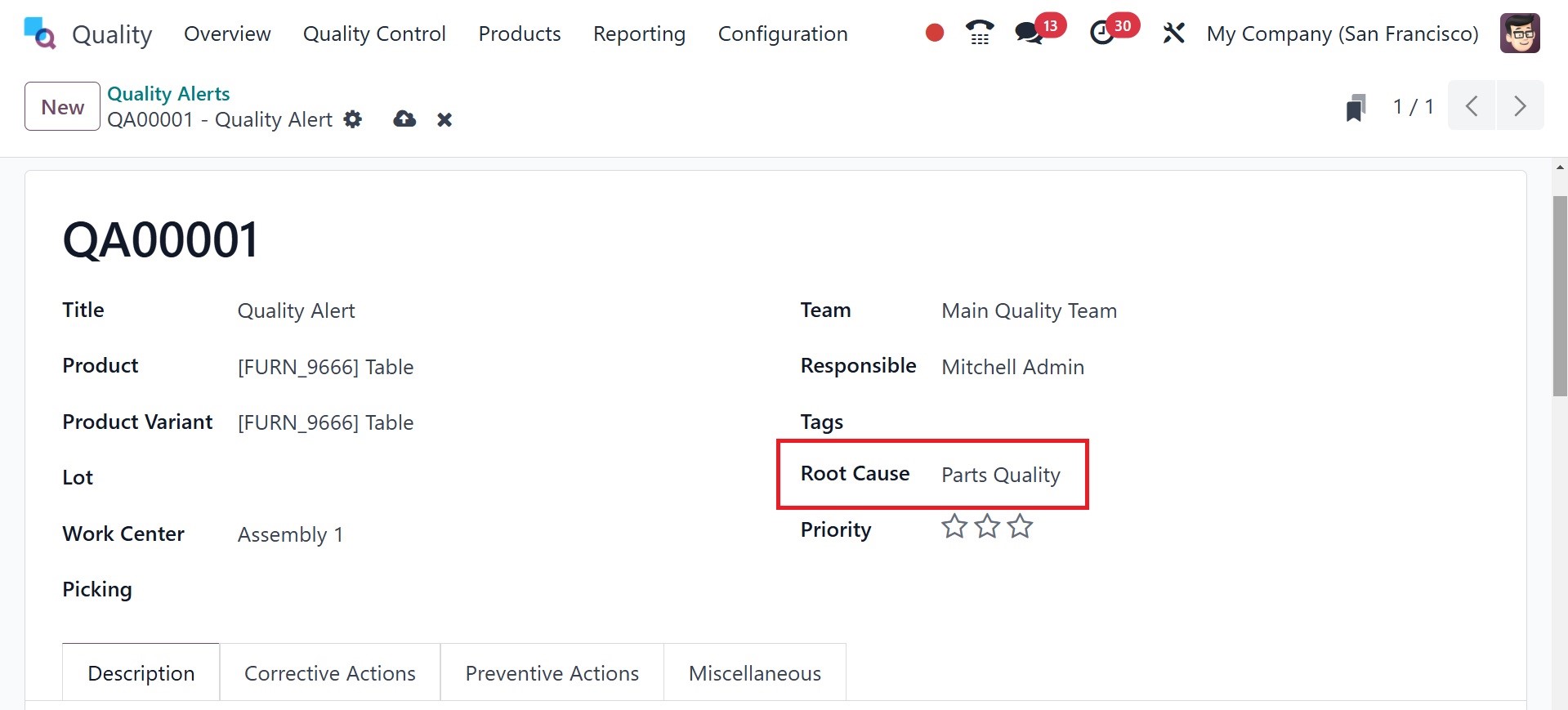
Task: Click the red recording indicator dot
Action: click(x=935, y=33)
